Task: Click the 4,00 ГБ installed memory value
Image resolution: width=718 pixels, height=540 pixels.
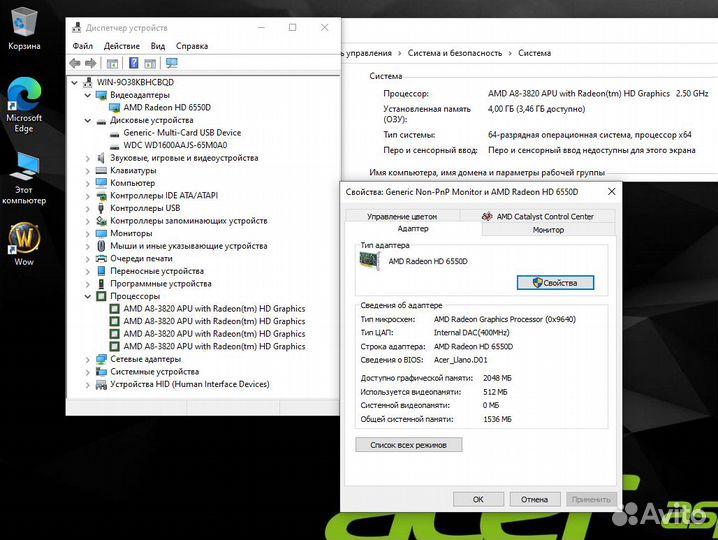Action: click(537, 109)
